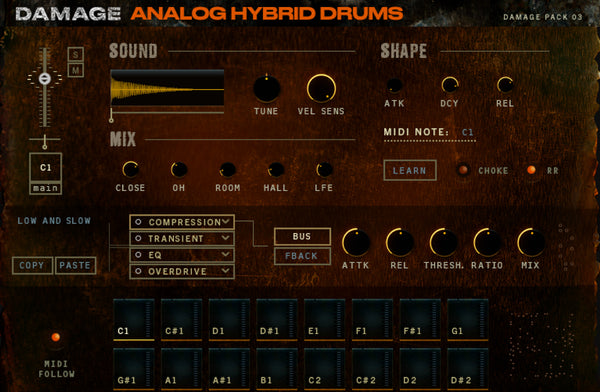
Task: Click the TUNE knob
Action: click(267, 88)
